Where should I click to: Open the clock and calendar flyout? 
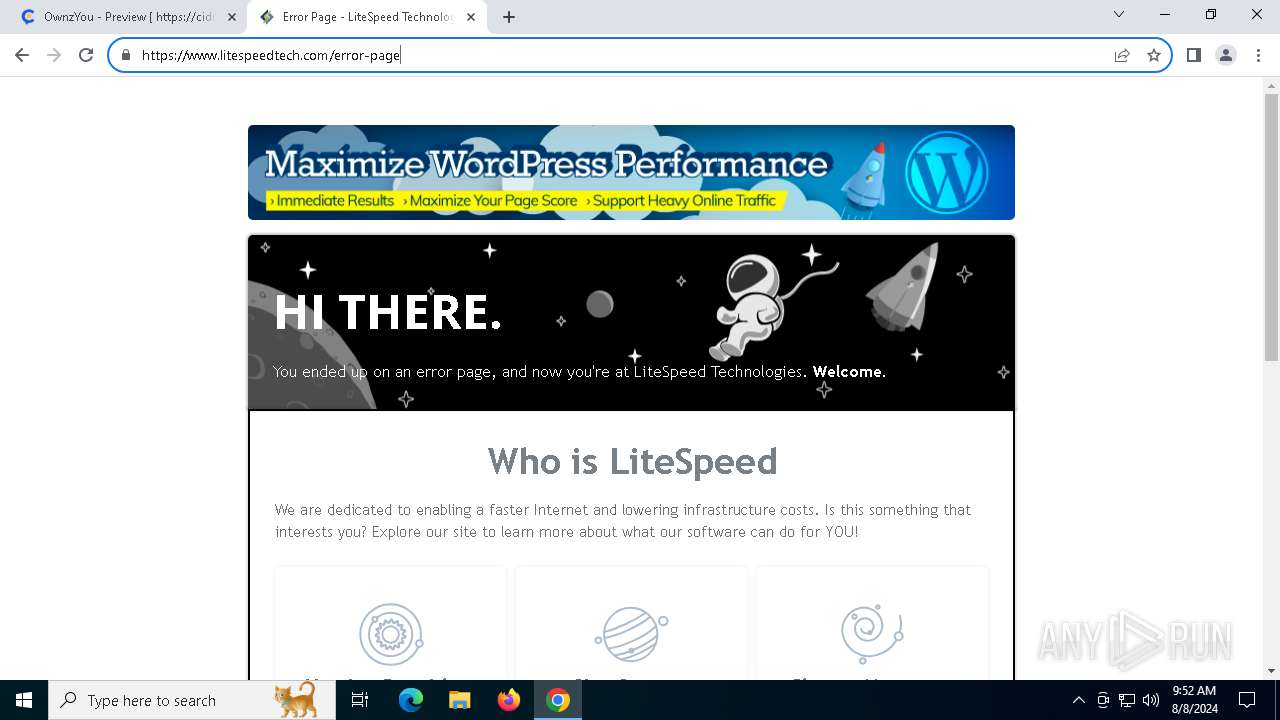click(x=1194, y=700)
